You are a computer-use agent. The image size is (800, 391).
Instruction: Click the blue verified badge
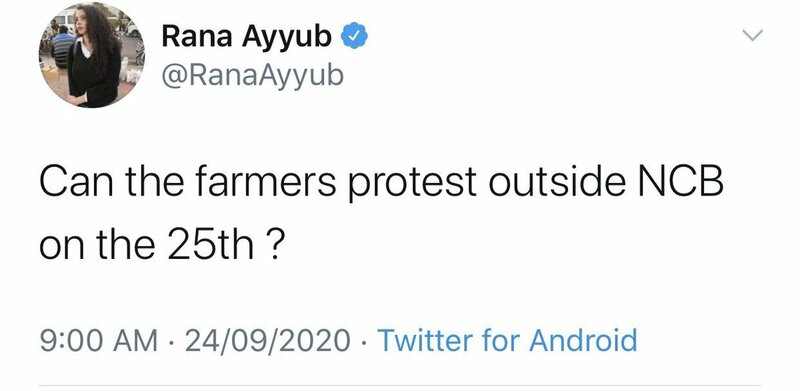pyautogui.click(x=355, y=37)
